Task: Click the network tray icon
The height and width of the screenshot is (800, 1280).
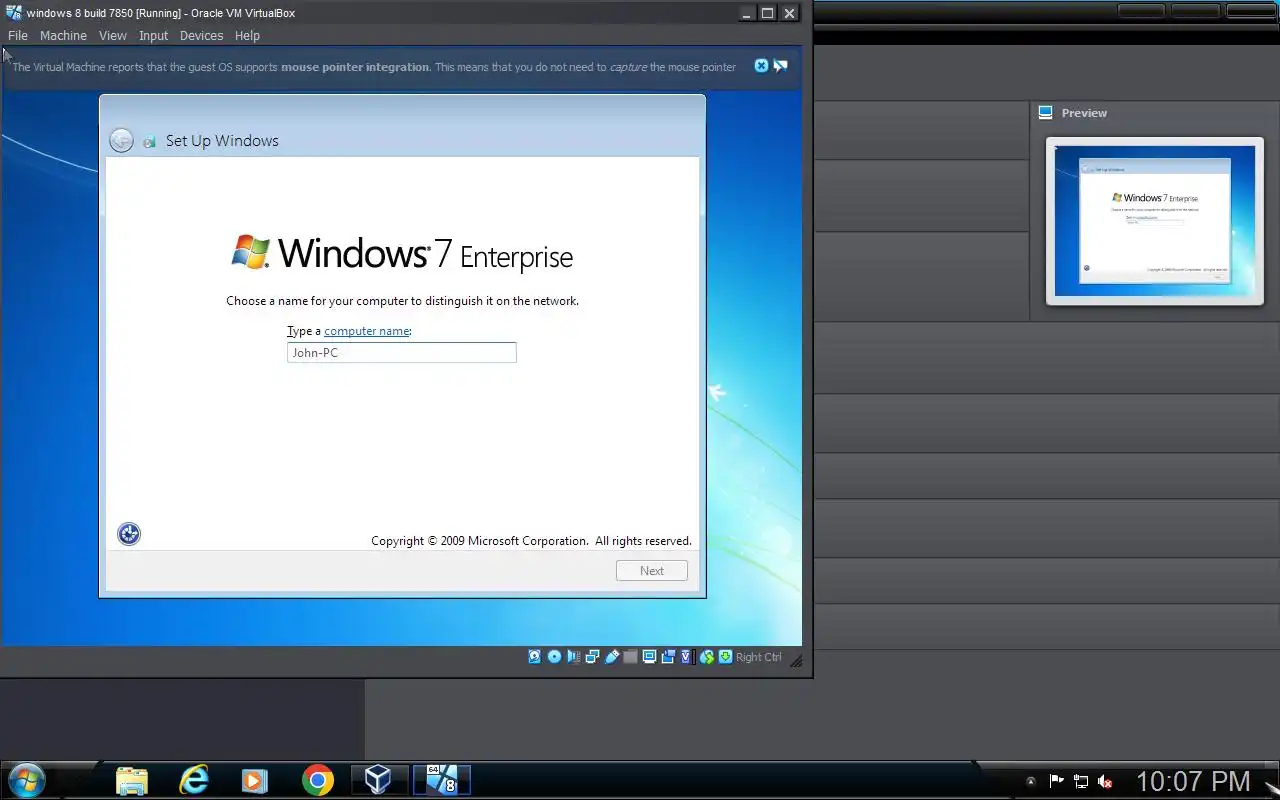Action: [x=1081, y=781]
